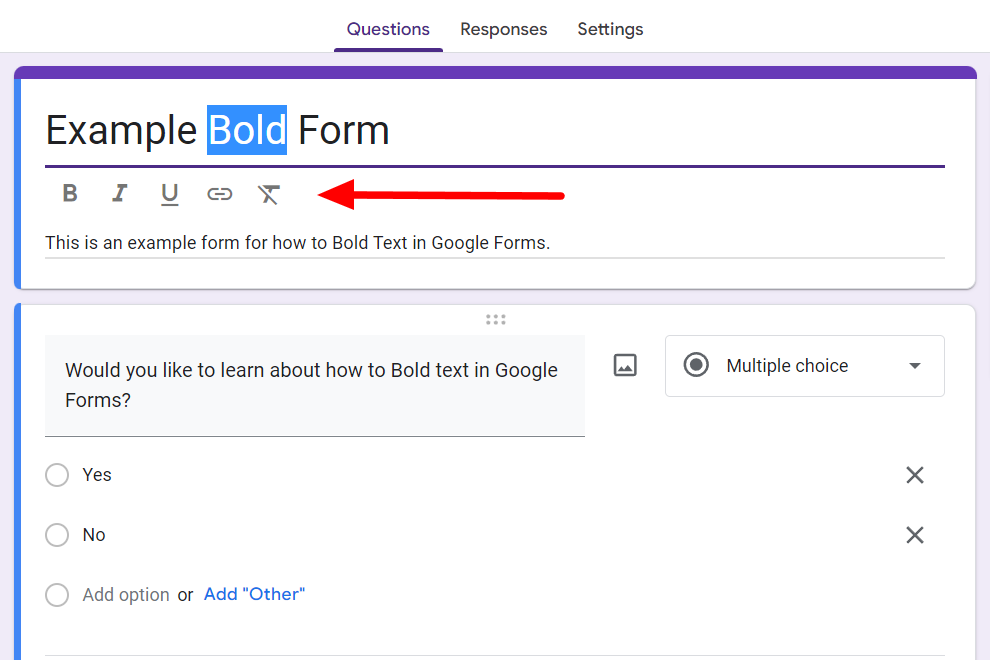Insert a link in the title
The width and height of the screenshot is (990, 660).
tap(220, 194)
